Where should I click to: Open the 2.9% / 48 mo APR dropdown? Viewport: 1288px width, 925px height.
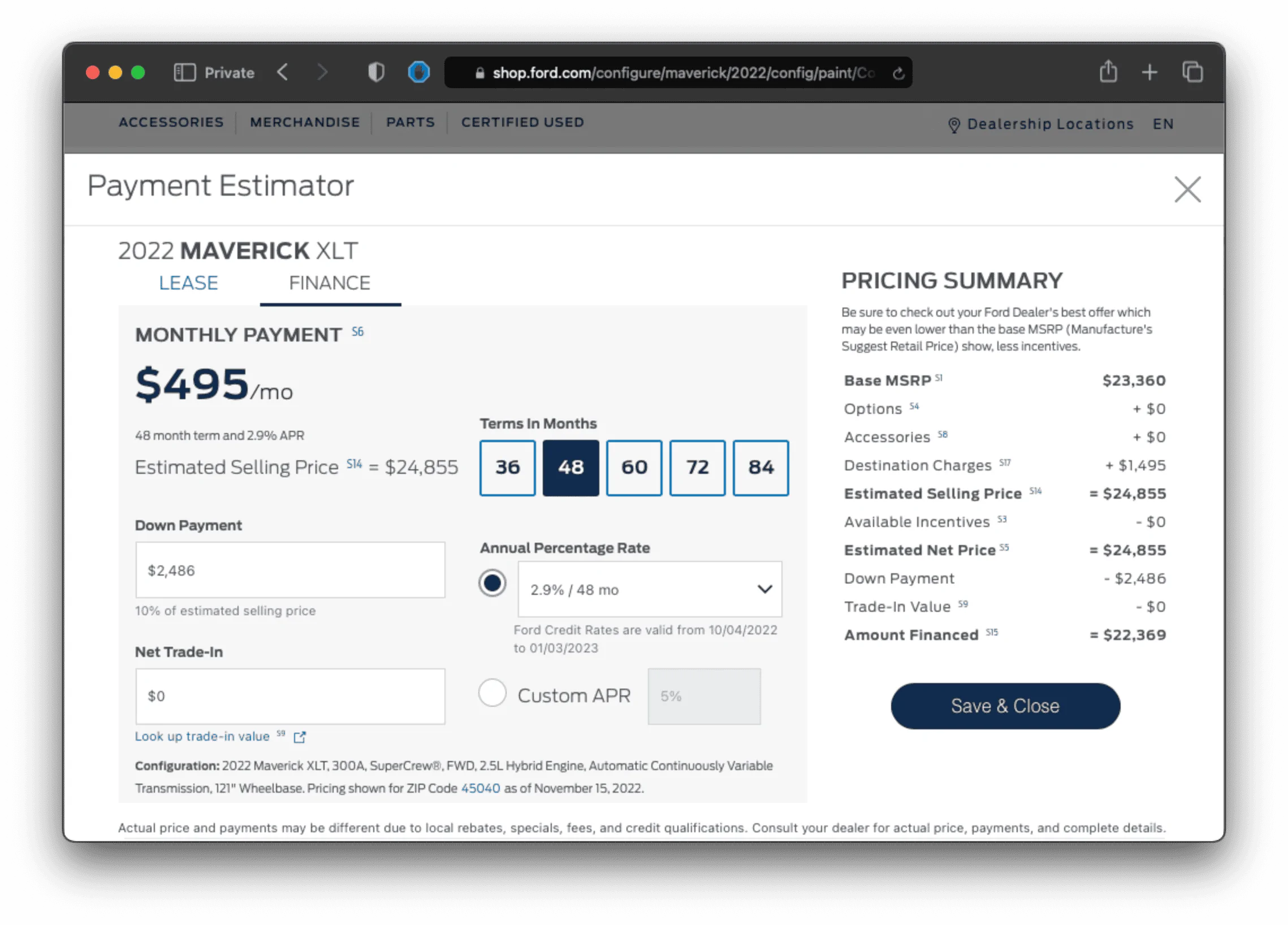650,589
